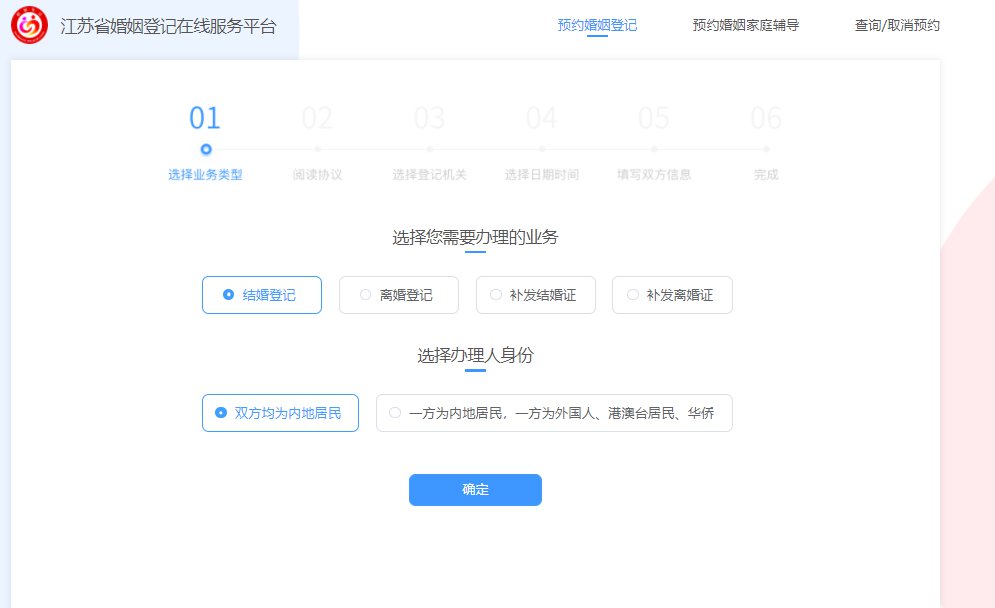
Task: Open 查询/取消预约 tab
Action: click(897, 25)
